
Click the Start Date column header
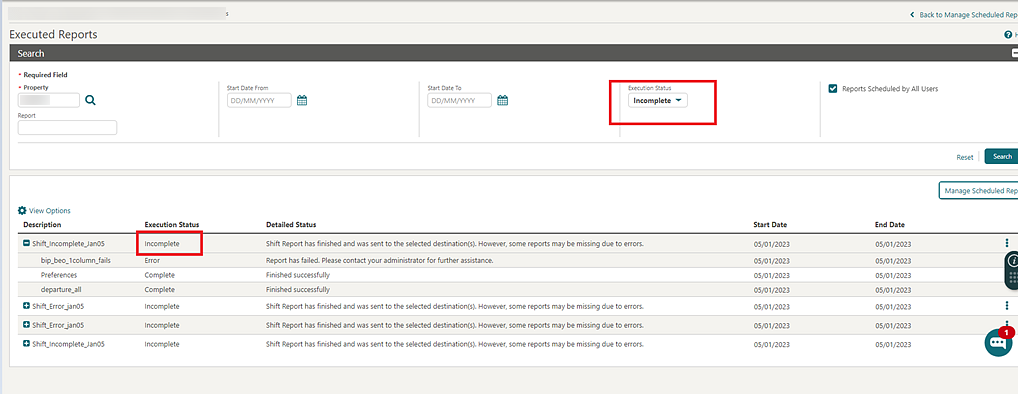pos(770,225)
